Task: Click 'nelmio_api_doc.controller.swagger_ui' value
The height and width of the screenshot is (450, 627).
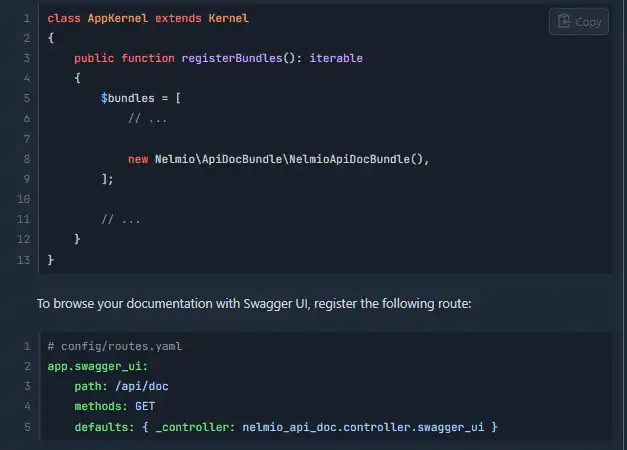Action: coord(363,427)
